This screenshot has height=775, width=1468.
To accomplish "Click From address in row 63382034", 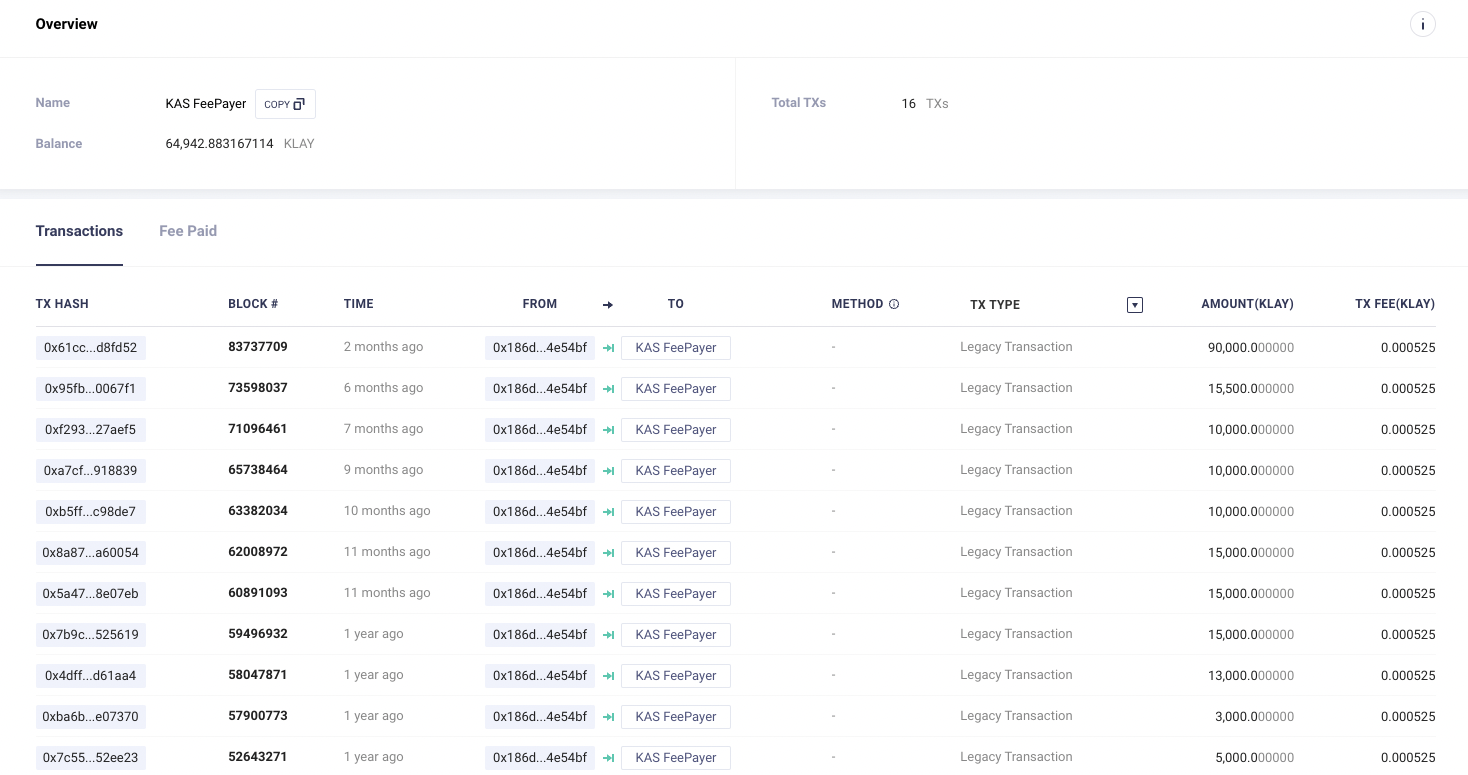I will (x=540, y=512).
